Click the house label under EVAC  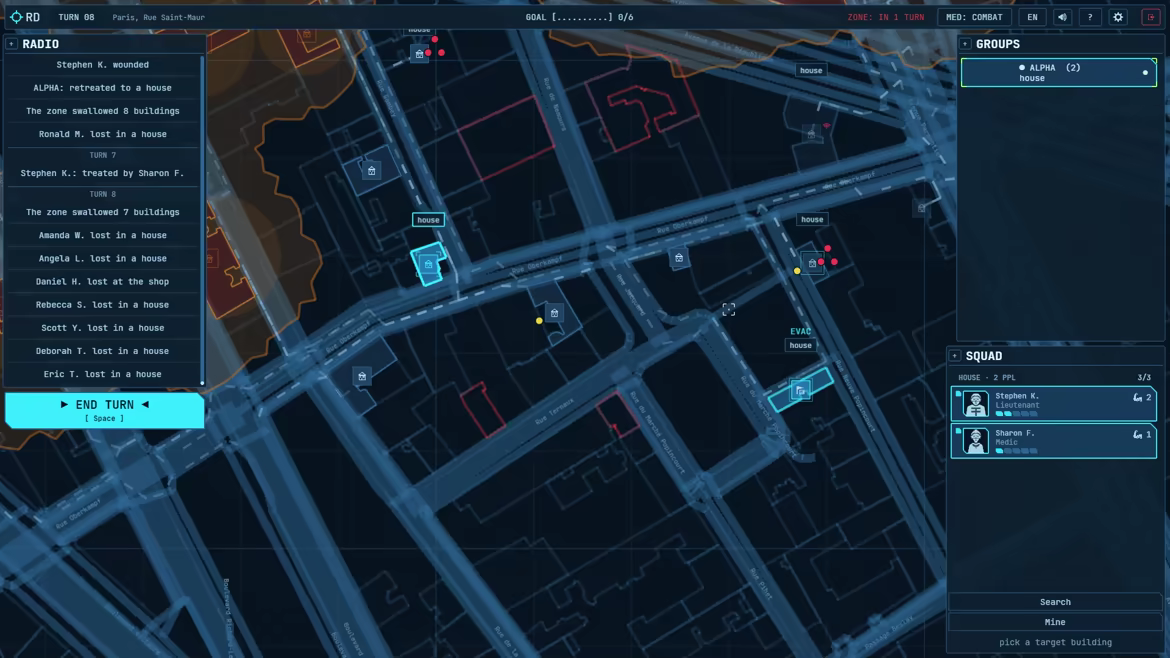pyautogui.click(x=801, y=345)
